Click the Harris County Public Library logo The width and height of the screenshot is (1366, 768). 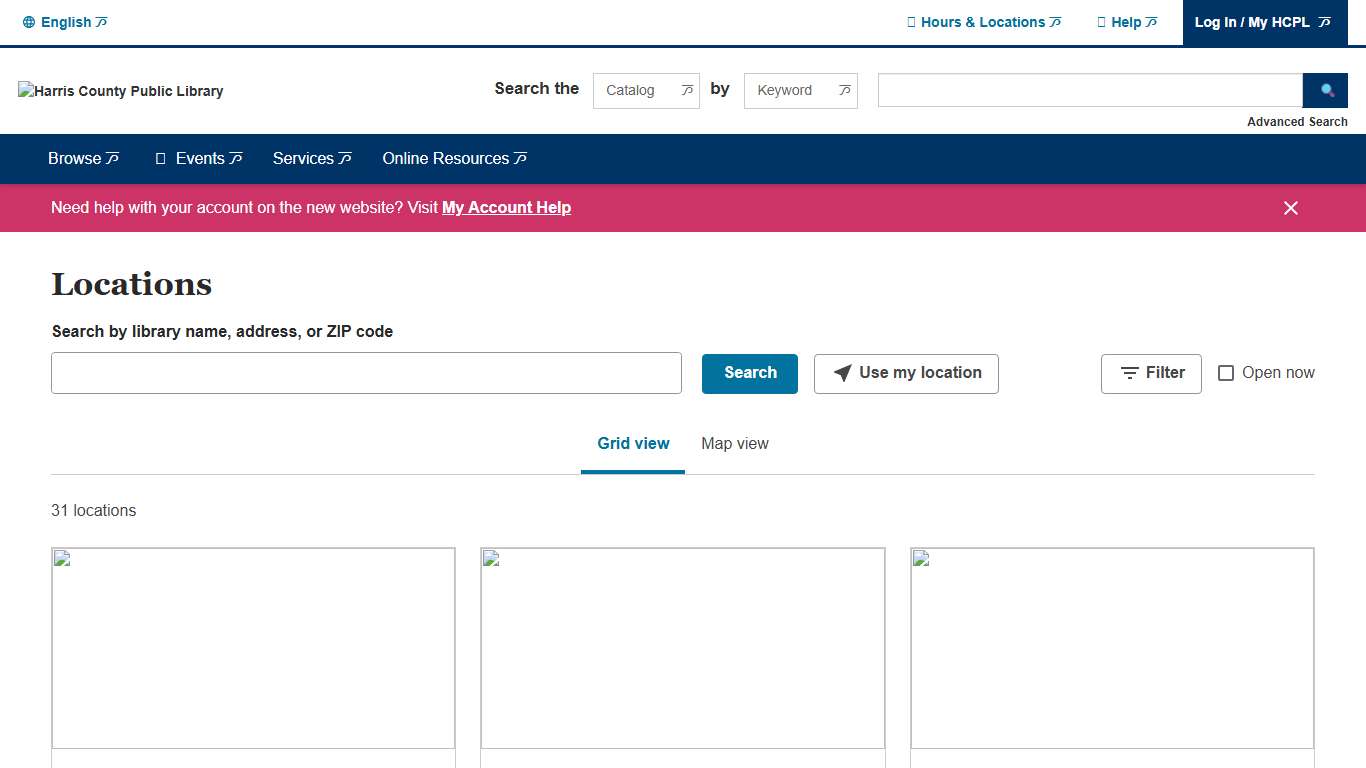pos(121,91)
